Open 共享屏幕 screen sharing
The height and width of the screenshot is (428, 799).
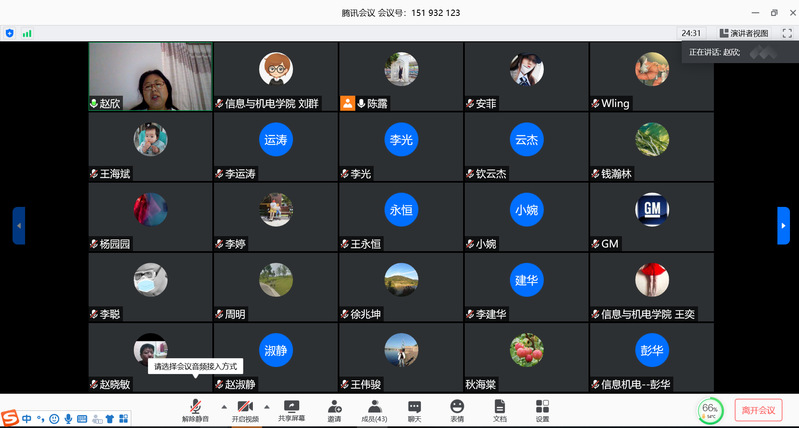tap(292, 407)
